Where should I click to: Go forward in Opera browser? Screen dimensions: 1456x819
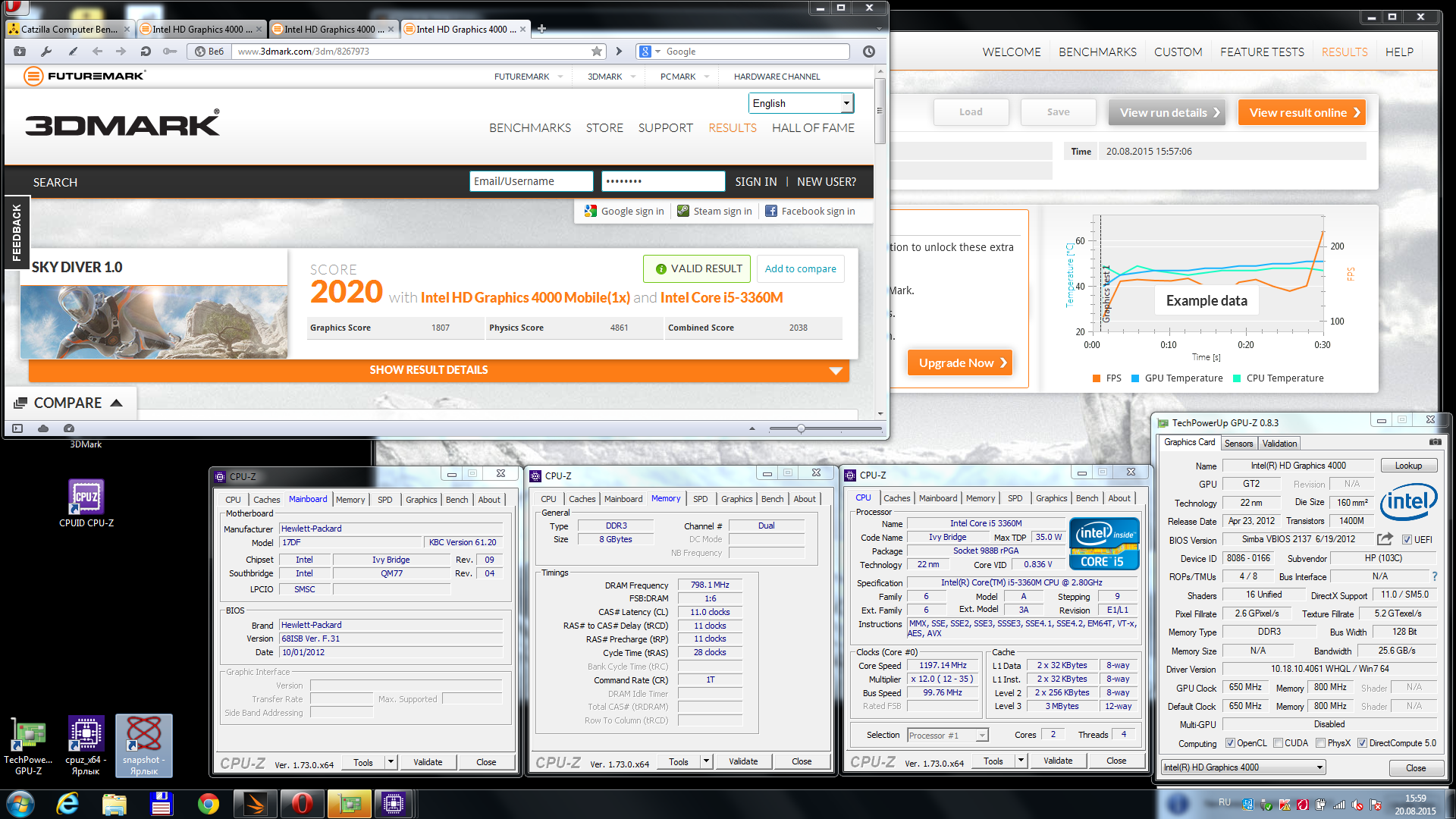[121, 52]
